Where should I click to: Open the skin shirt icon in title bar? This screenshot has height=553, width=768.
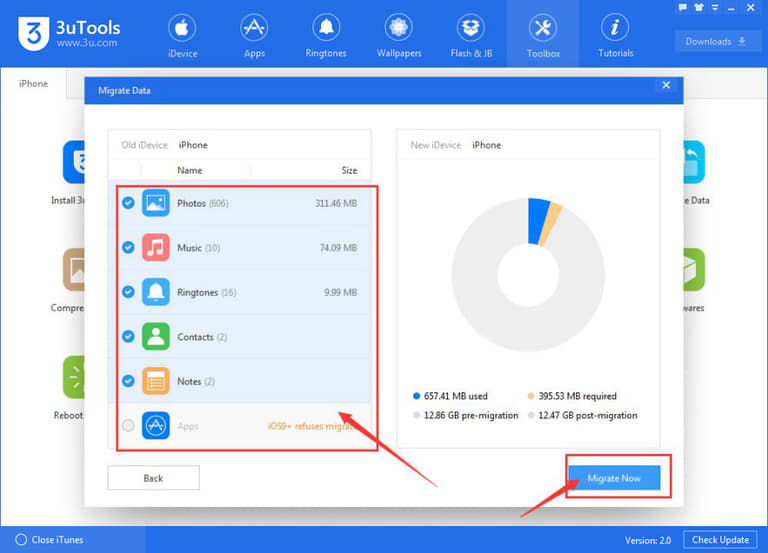pos(699,7)
